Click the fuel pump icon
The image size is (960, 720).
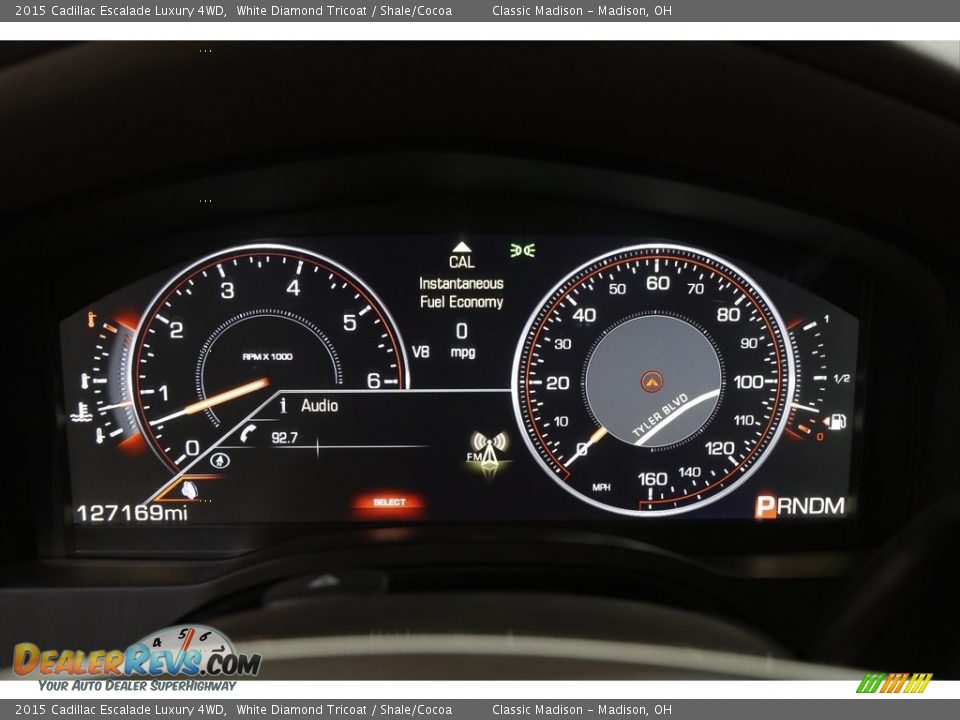(837, 421)
